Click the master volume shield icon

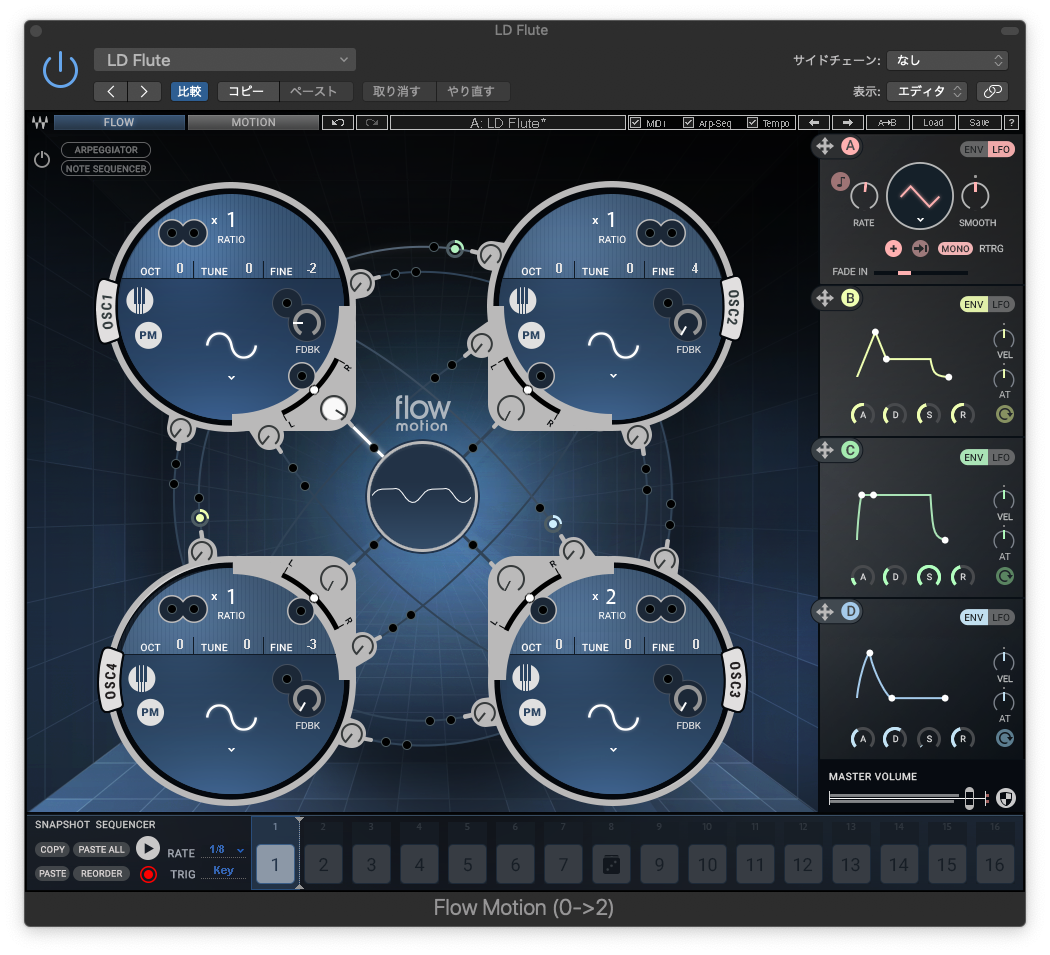[1006, 798]
